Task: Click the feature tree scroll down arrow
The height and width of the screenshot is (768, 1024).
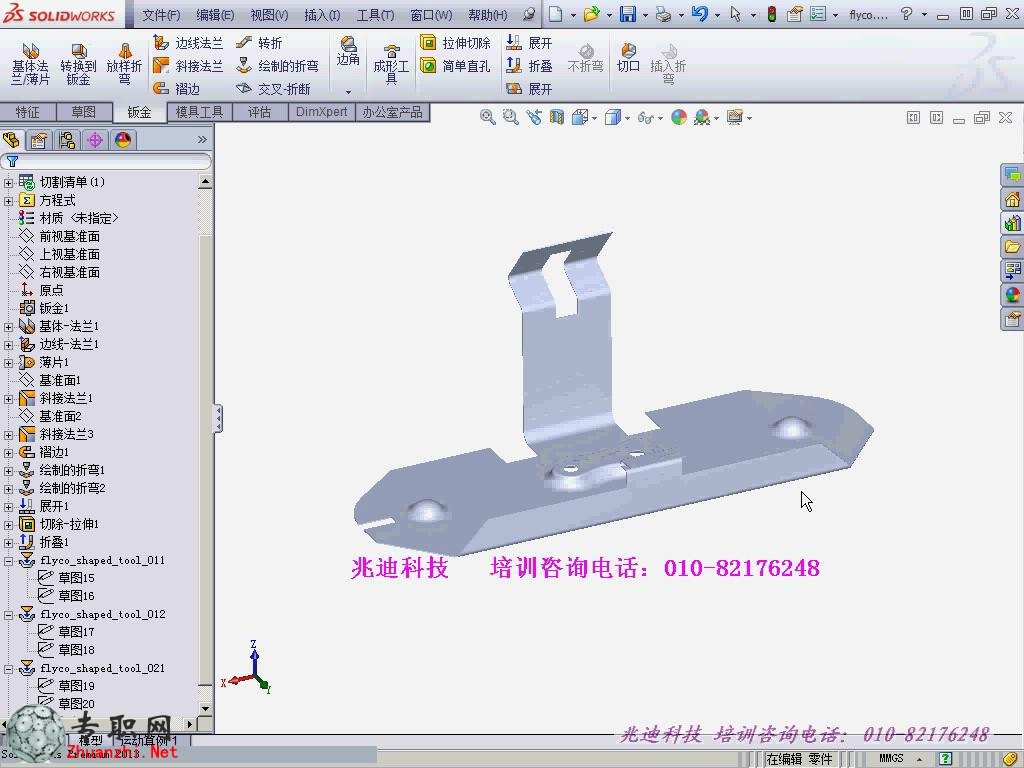Action: tap(206, 709)
